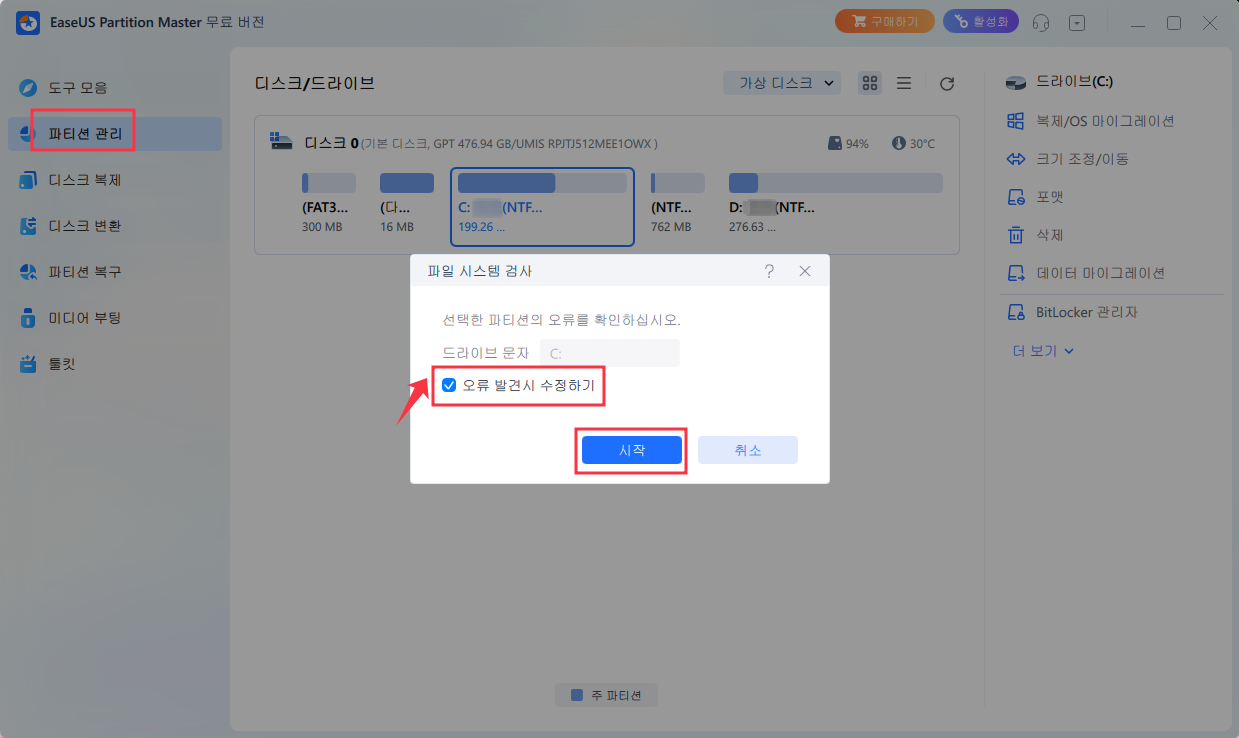The height and width of the screenshot is (738, 1239).
Task: Switch to grid view layout
Action: click(x=869, y=83)
